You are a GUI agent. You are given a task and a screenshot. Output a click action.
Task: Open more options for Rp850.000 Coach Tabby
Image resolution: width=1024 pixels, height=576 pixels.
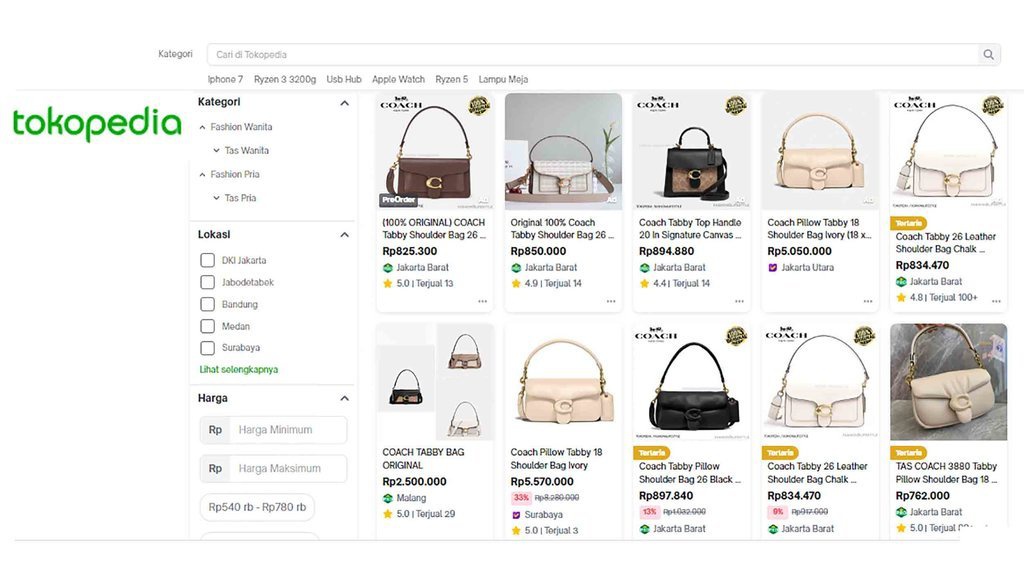[x=611, y=301]
